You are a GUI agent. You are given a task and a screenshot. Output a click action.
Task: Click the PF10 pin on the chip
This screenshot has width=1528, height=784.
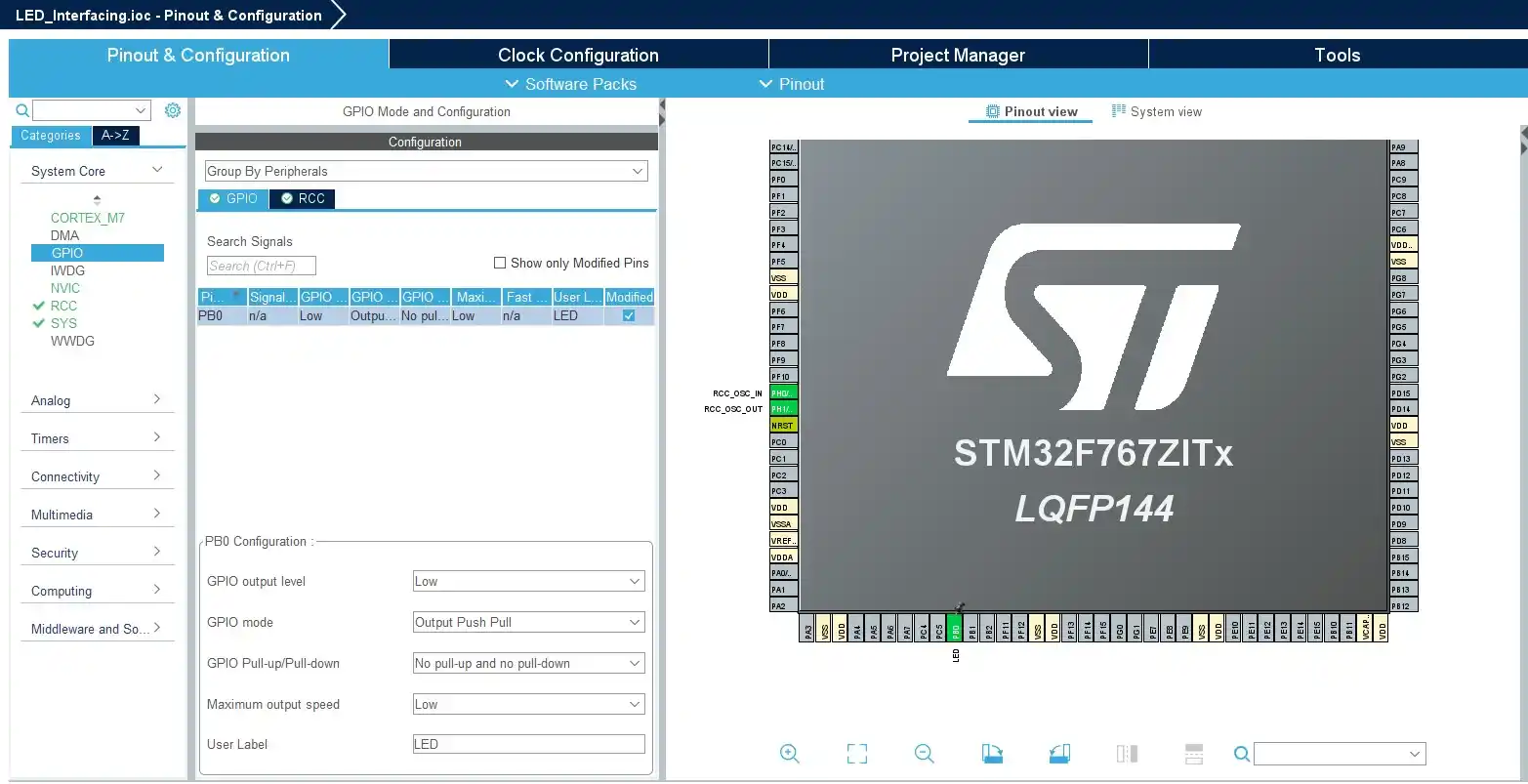[x=783, y=377]
